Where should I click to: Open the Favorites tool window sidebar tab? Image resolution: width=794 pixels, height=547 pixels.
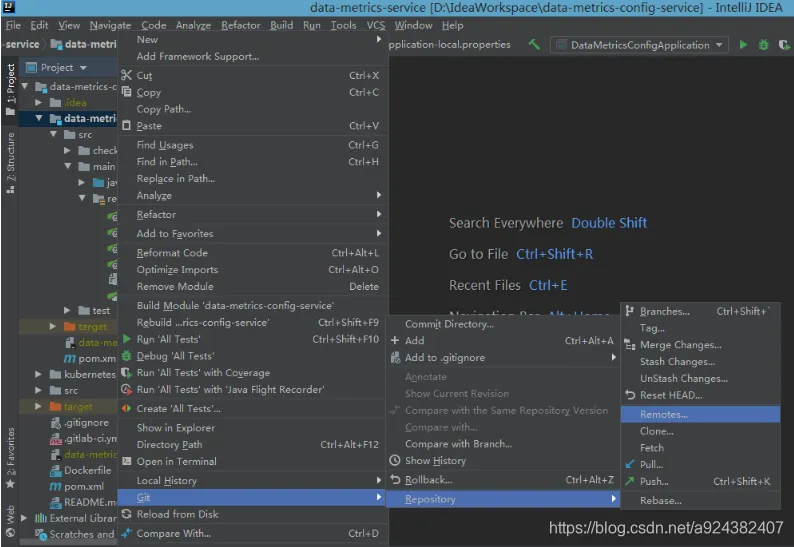pos(11,458)
